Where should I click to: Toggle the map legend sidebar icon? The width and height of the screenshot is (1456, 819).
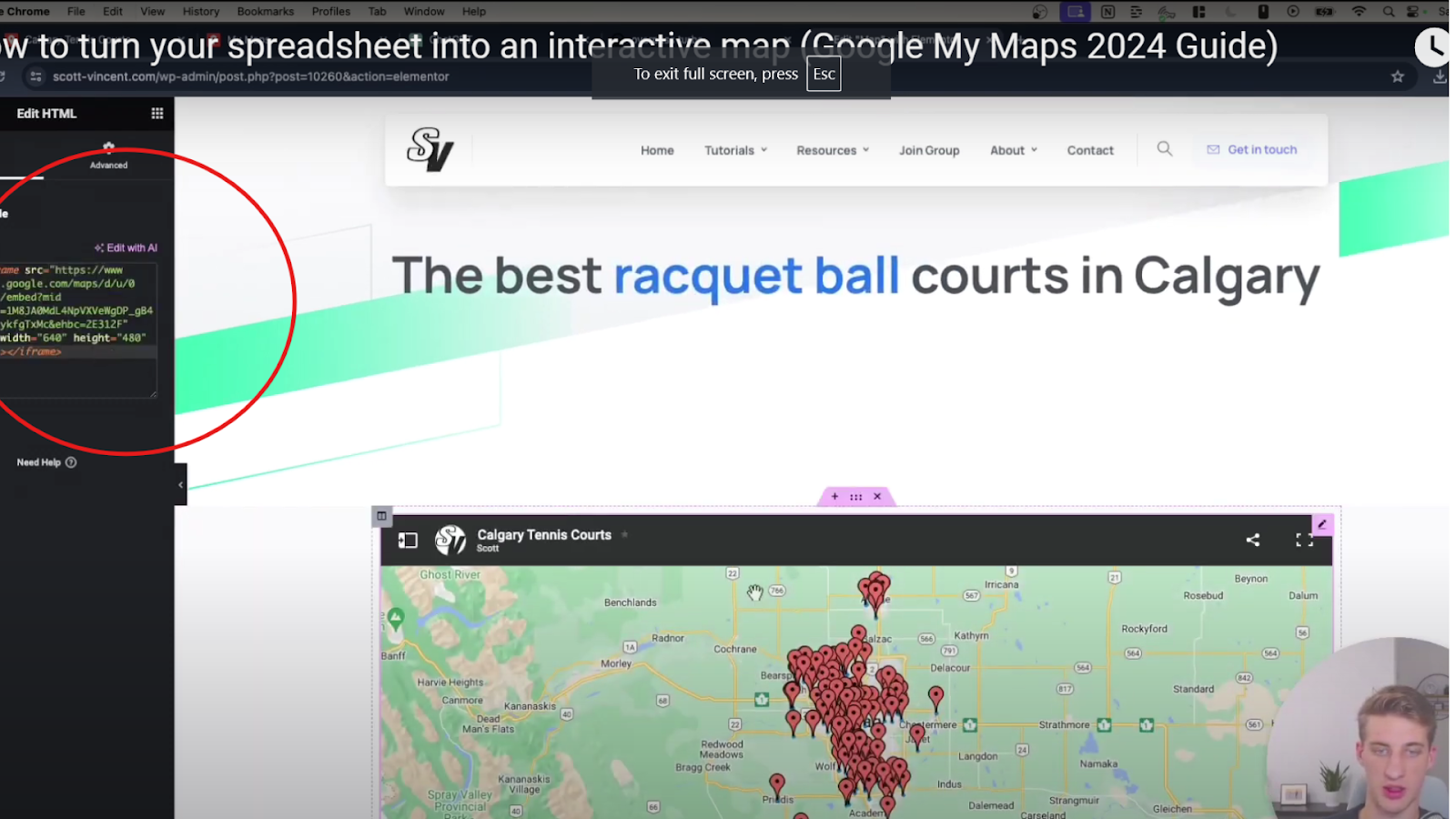[408, 541]
